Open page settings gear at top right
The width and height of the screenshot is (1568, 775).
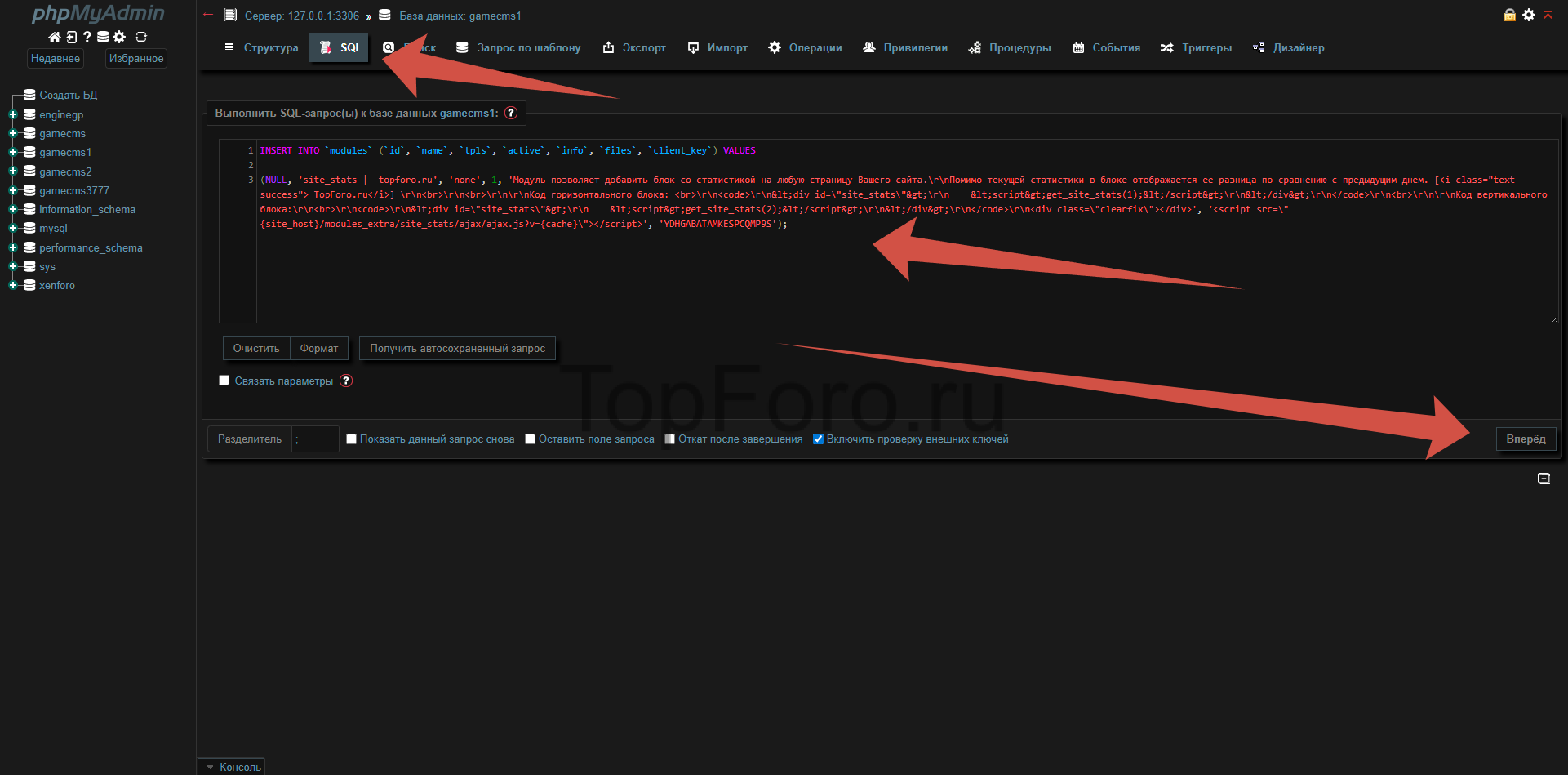click(x=1529, y=15)
